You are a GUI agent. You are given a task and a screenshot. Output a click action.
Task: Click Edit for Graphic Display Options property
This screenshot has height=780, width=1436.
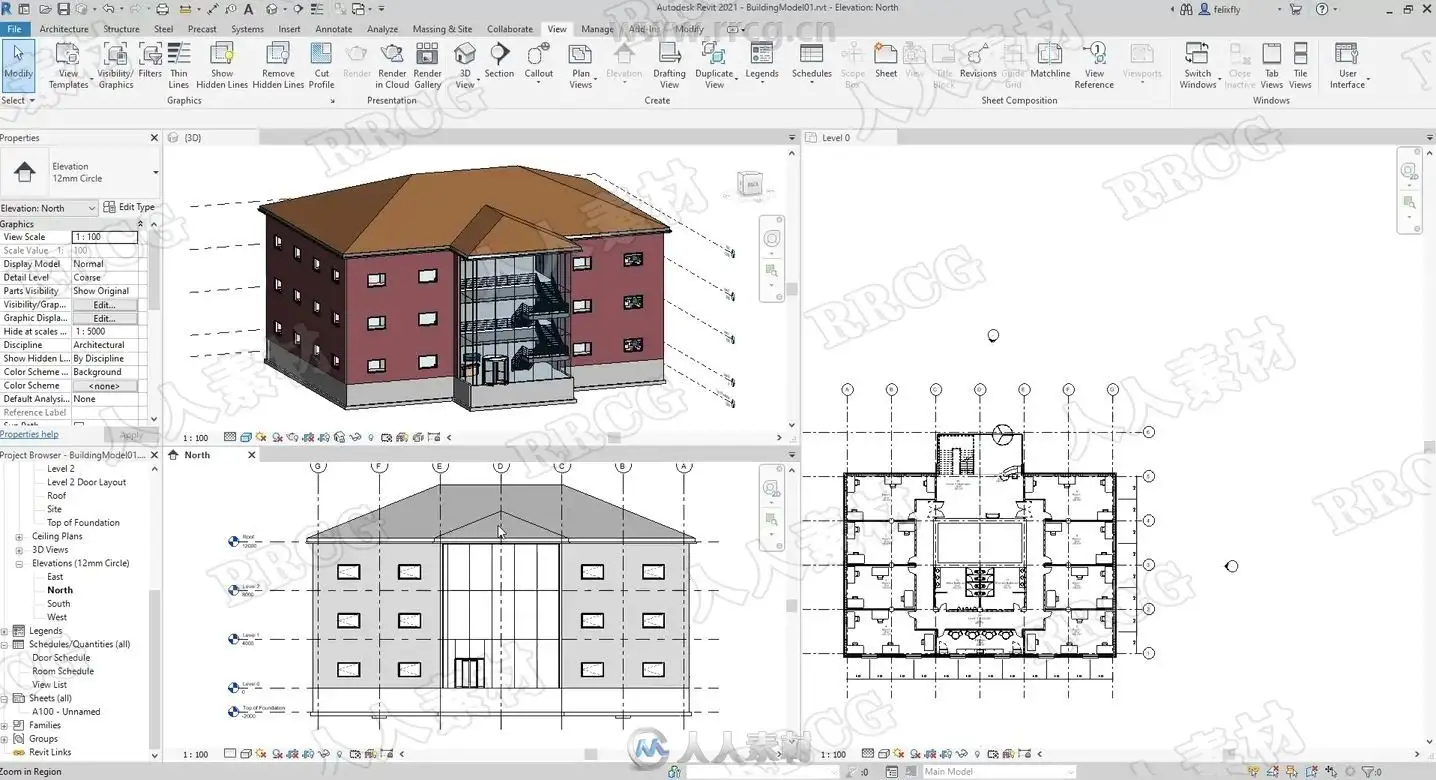(x=104, y=318)
